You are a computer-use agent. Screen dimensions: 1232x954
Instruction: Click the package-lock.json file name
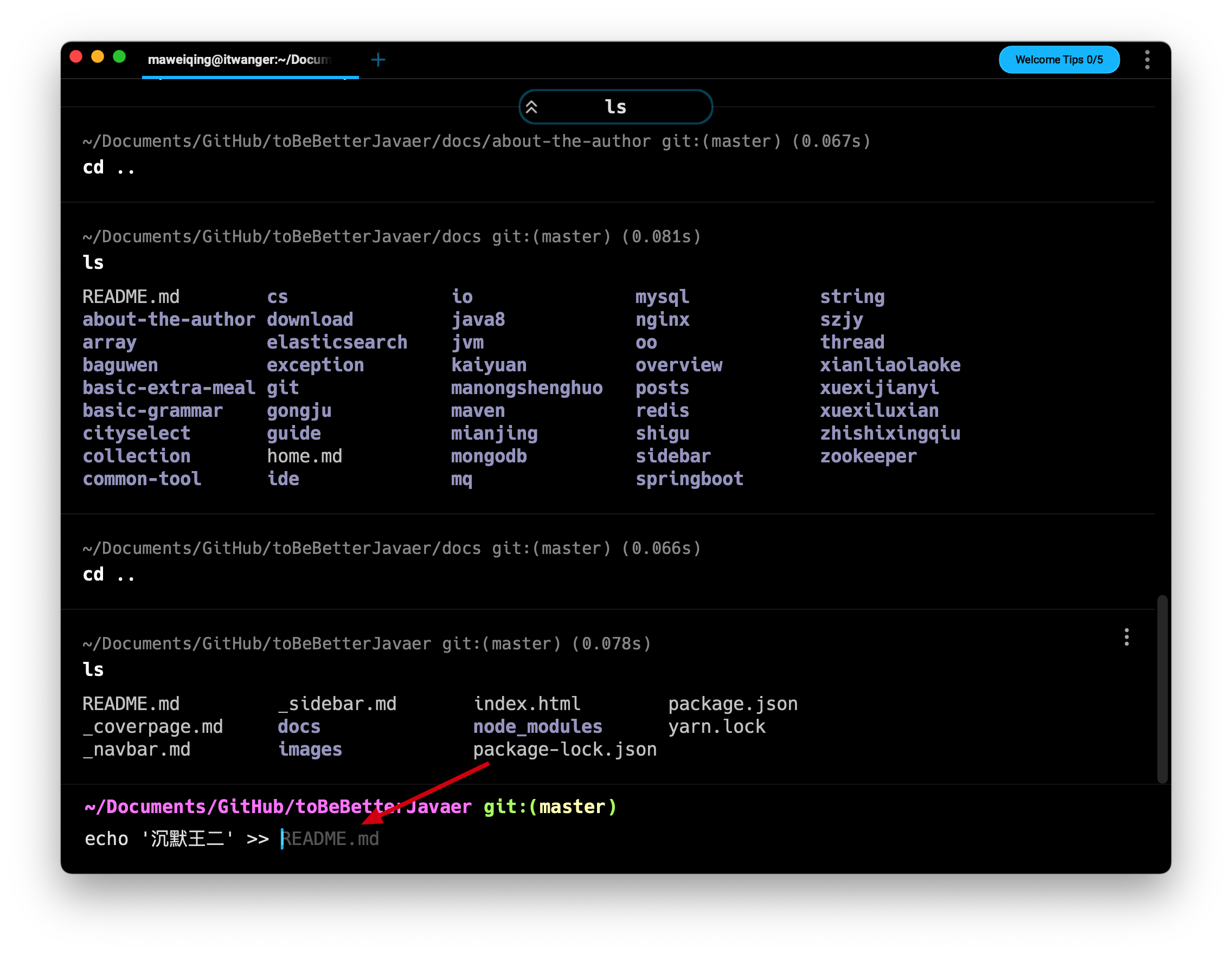tap(564, 749)
